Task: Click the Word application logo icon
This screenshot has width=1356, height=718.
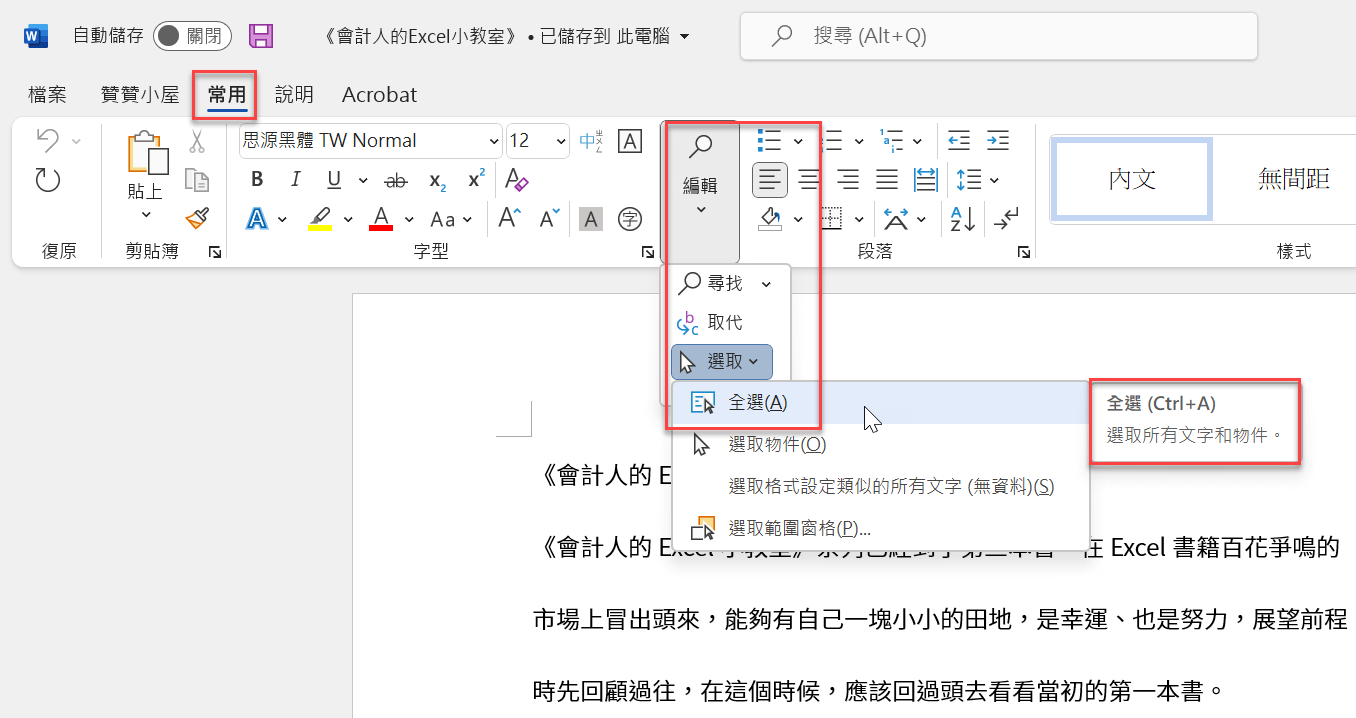Action: tap(36, 36)
